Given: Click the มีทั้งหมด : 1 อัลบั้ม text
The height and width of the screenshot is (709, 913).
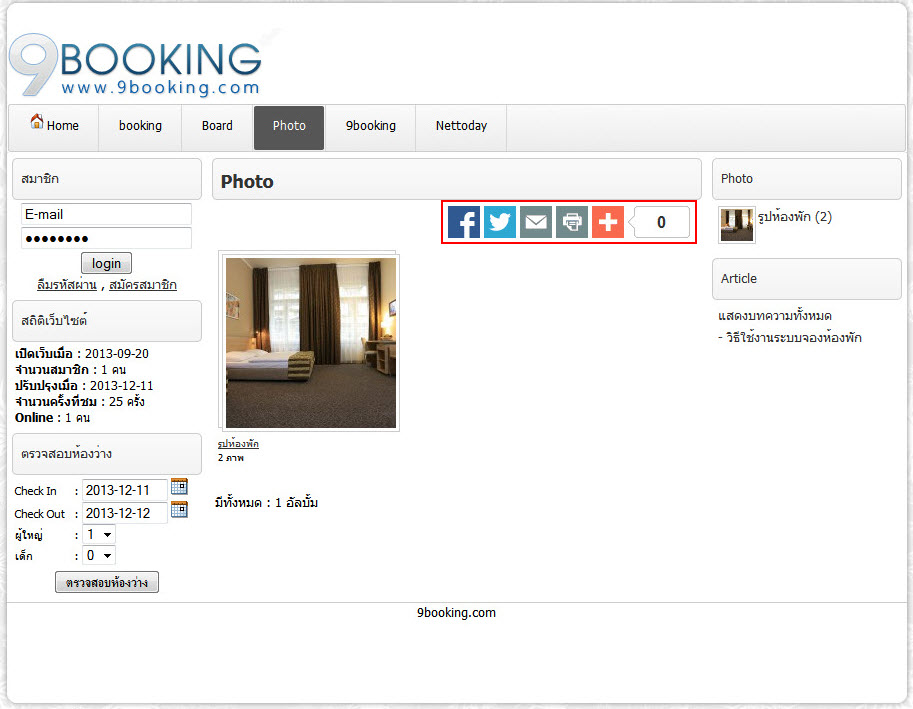Looking at the screenshot, I should (x=266, y=502).
